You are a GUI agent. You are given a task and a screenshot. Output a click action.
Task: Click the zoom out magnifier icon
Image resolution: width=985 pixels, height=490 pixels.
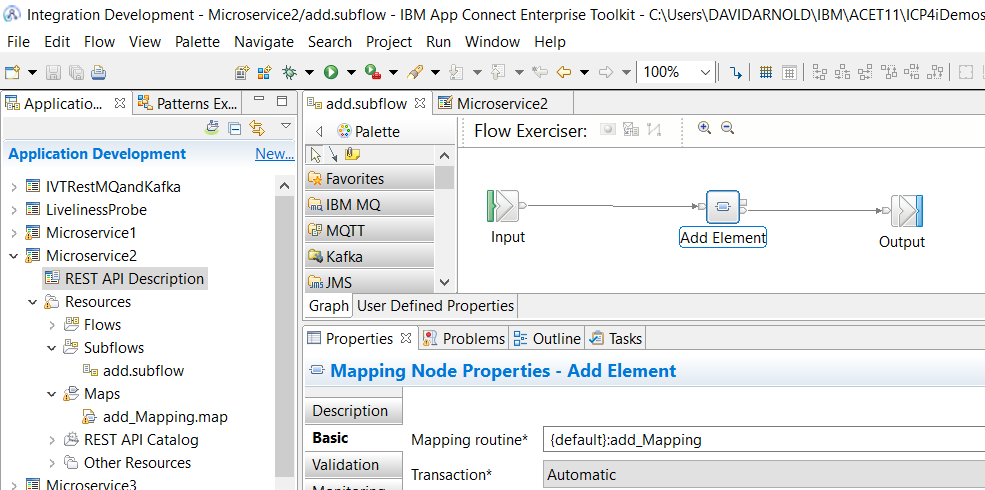[727, 128]
